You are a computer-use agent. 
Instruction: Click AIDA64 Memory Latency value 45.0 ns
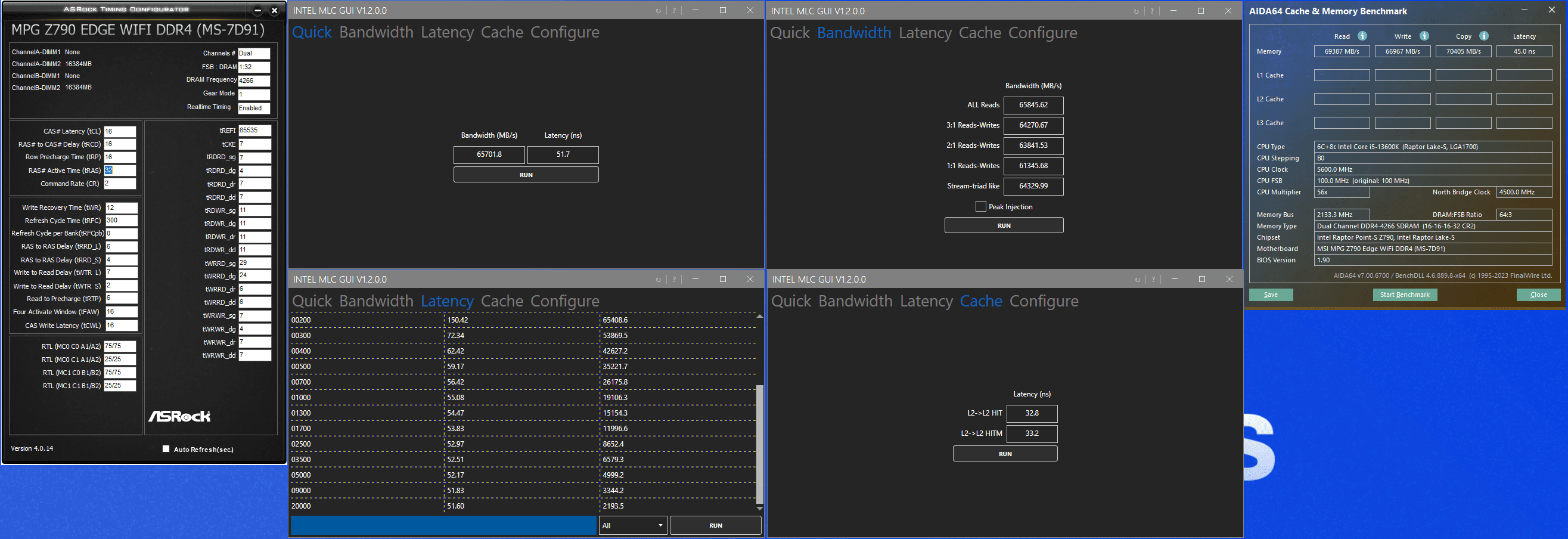point(1524,51)
